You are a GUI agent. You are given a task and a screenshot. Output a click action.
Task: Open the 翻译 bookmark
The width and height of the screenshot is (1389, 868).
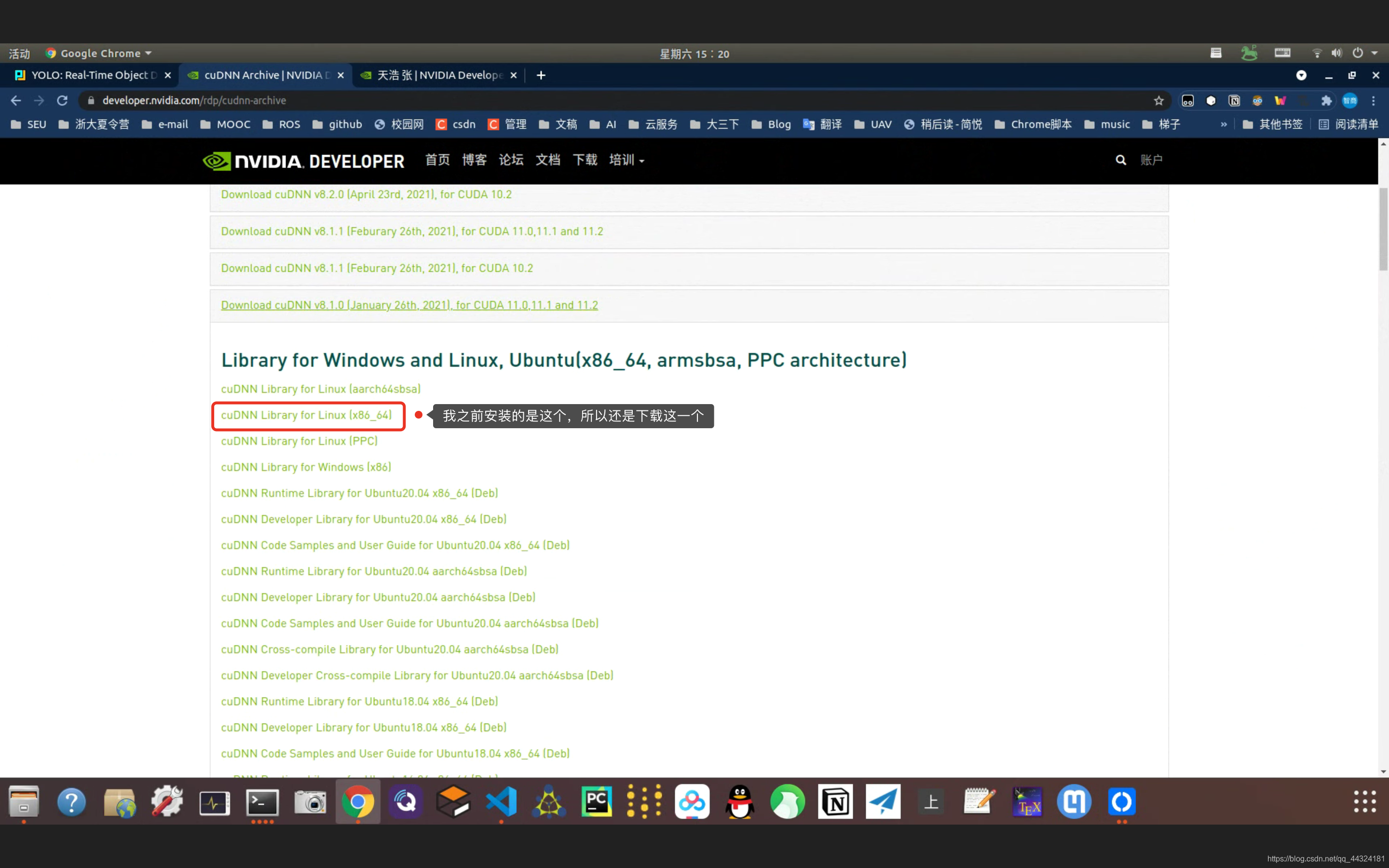(x=822, y=124)
